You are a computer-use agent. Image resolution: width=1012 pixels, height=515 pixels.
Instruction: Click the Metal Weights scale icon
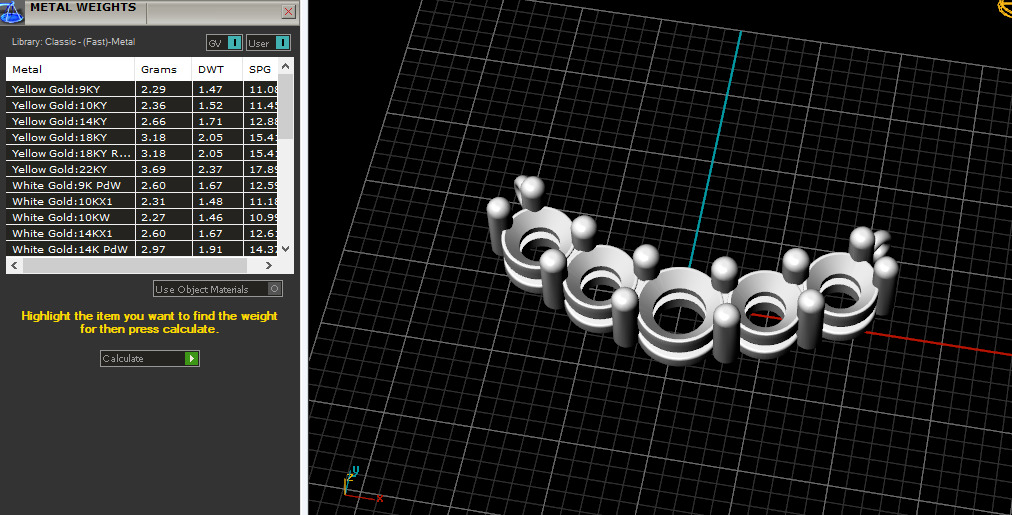tap(12, 11)
